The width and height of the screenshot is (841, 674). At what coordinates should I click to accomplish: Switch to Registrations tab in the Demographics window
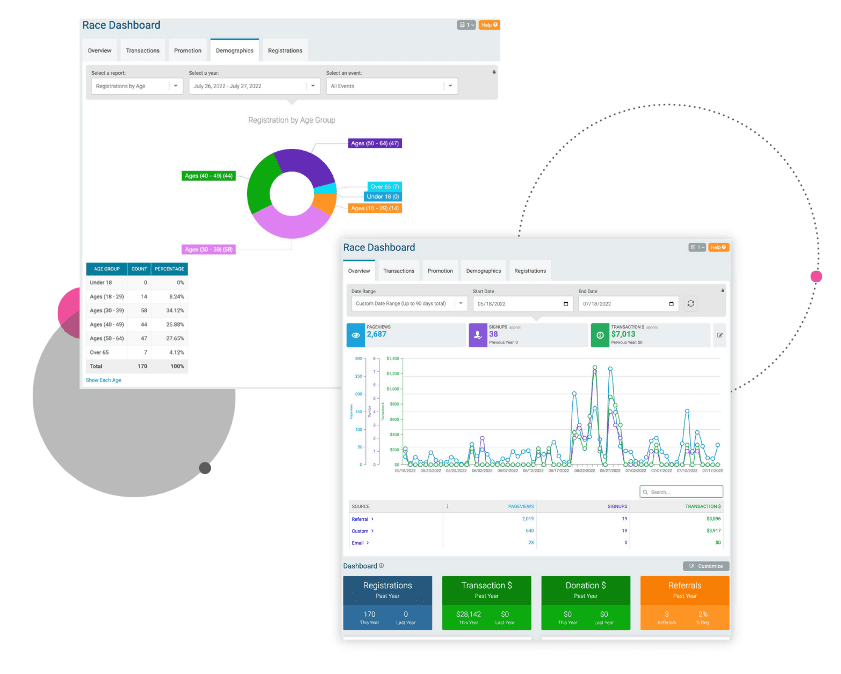pos(285,50)
